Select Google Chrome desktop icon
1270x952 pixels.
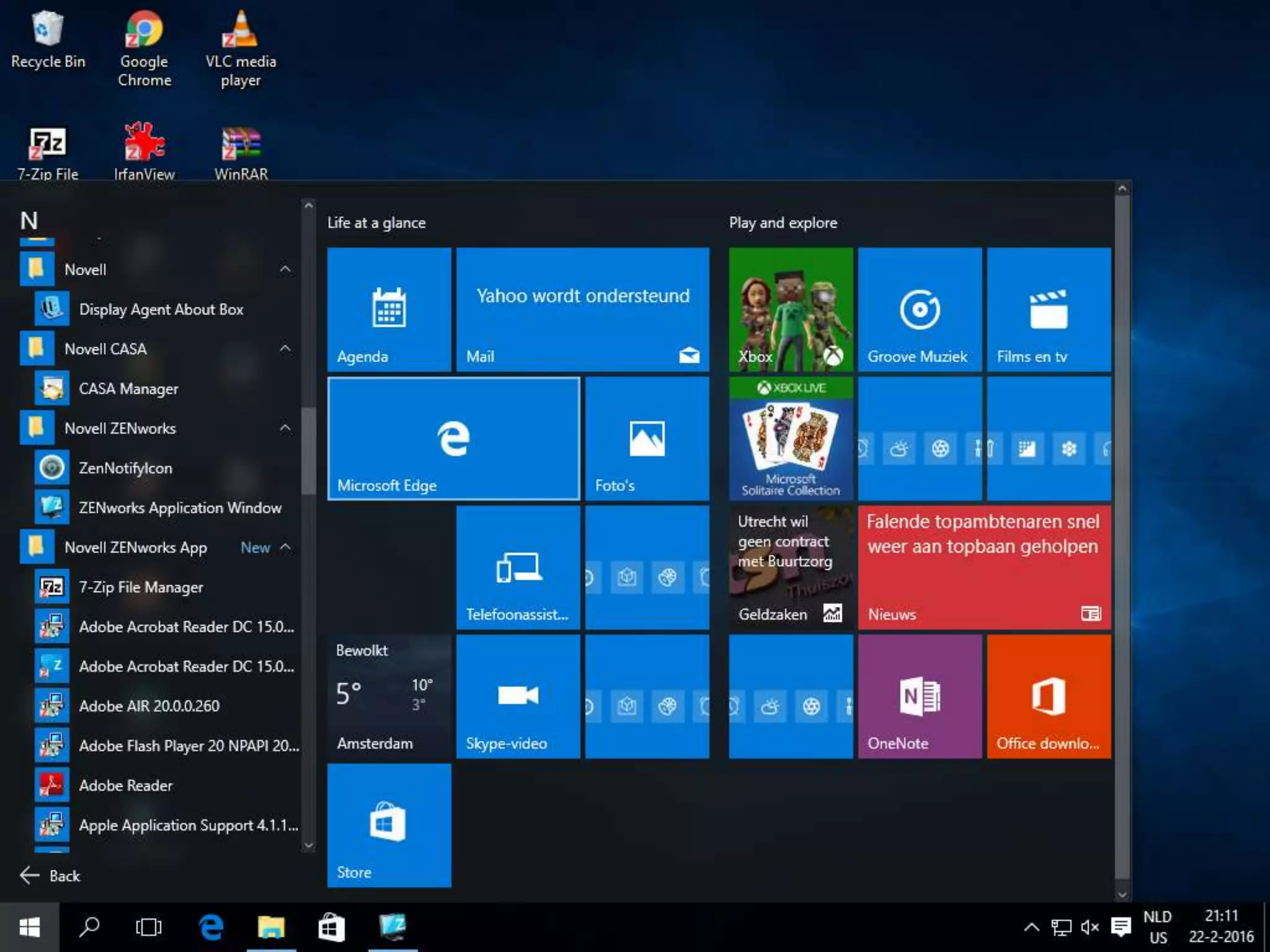[x=144, y=48]
